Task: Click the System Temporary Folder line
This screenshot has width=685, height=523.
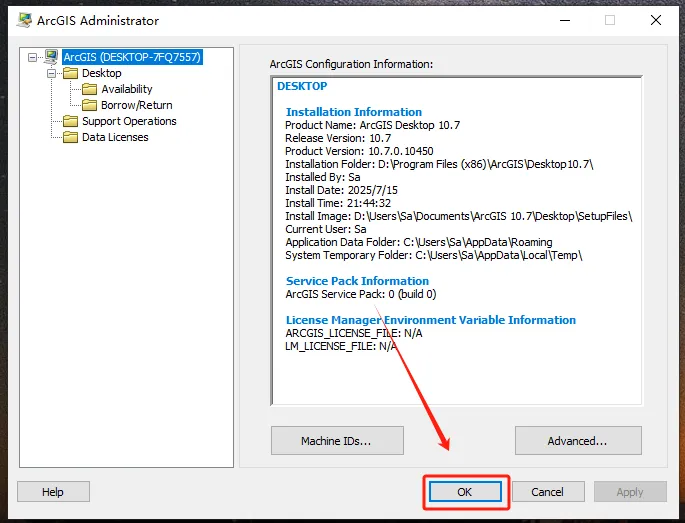Action: point(434,256)
